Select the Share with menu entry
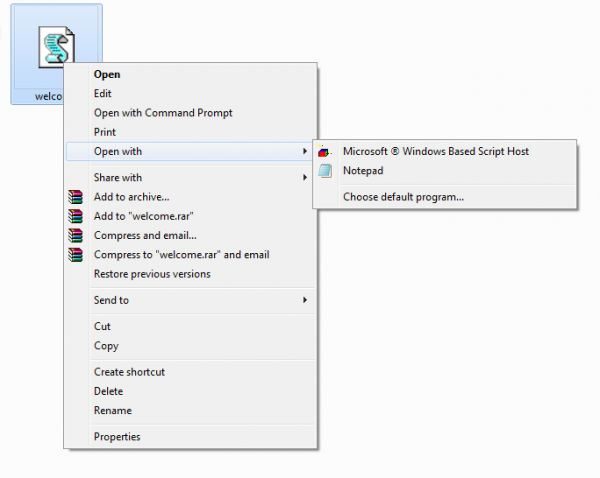This screenshot has height=478, width=600. click(x=190, y=178)
